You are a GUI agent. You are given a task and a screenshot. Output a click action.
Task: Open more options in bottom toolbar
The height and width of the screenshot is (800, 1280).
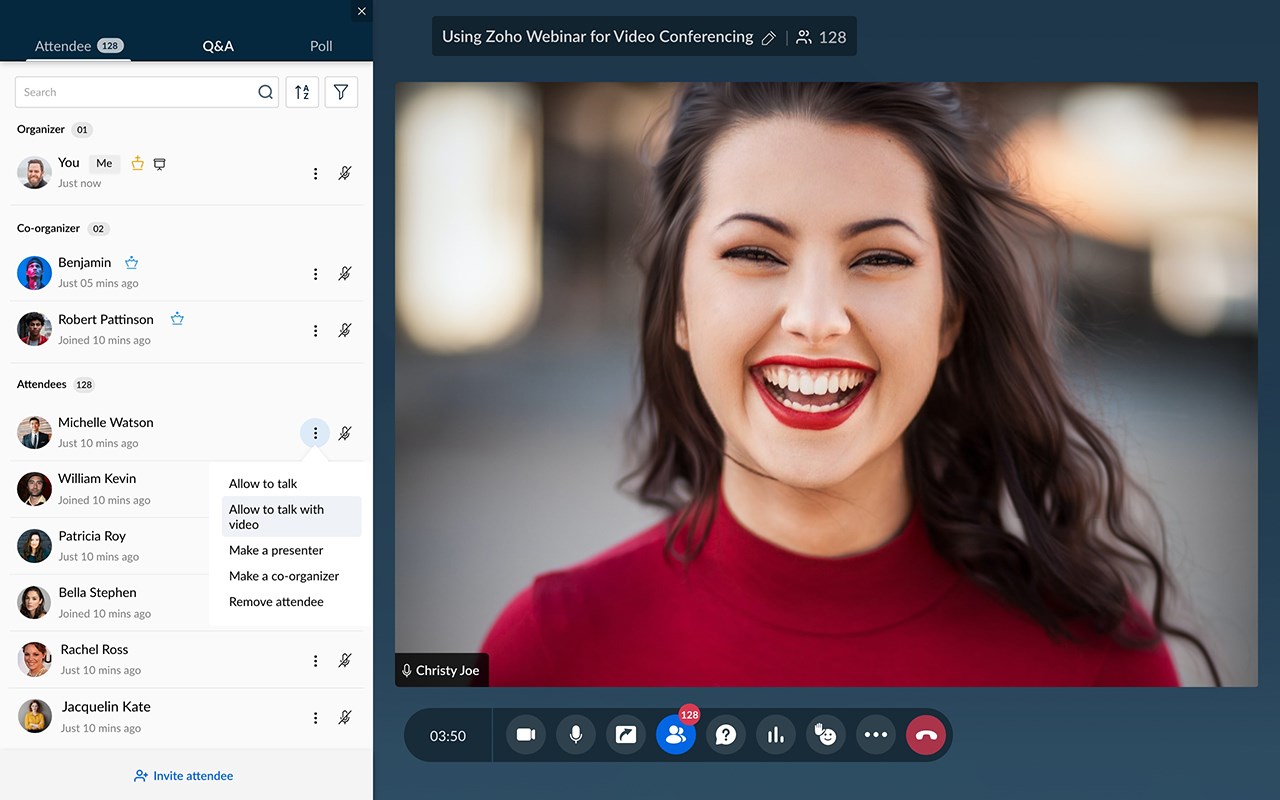tap(876, 735)
